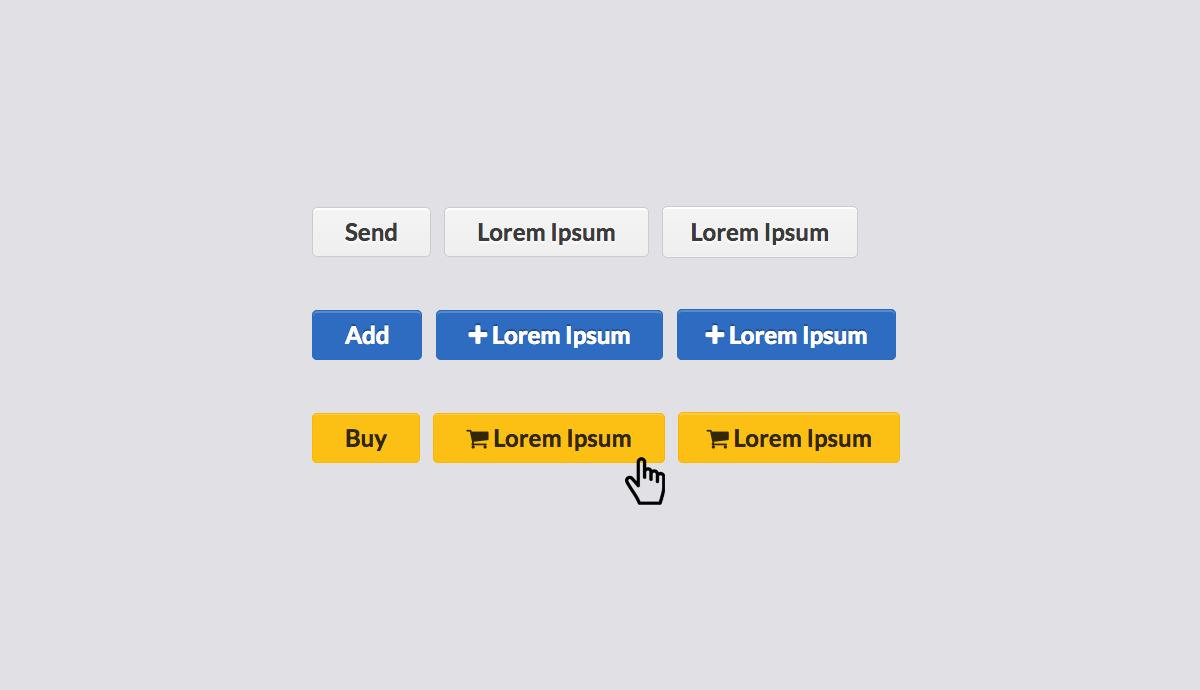
Task: Click the plus icon on the rightmost blue button
Action: (x=715, y=335)
